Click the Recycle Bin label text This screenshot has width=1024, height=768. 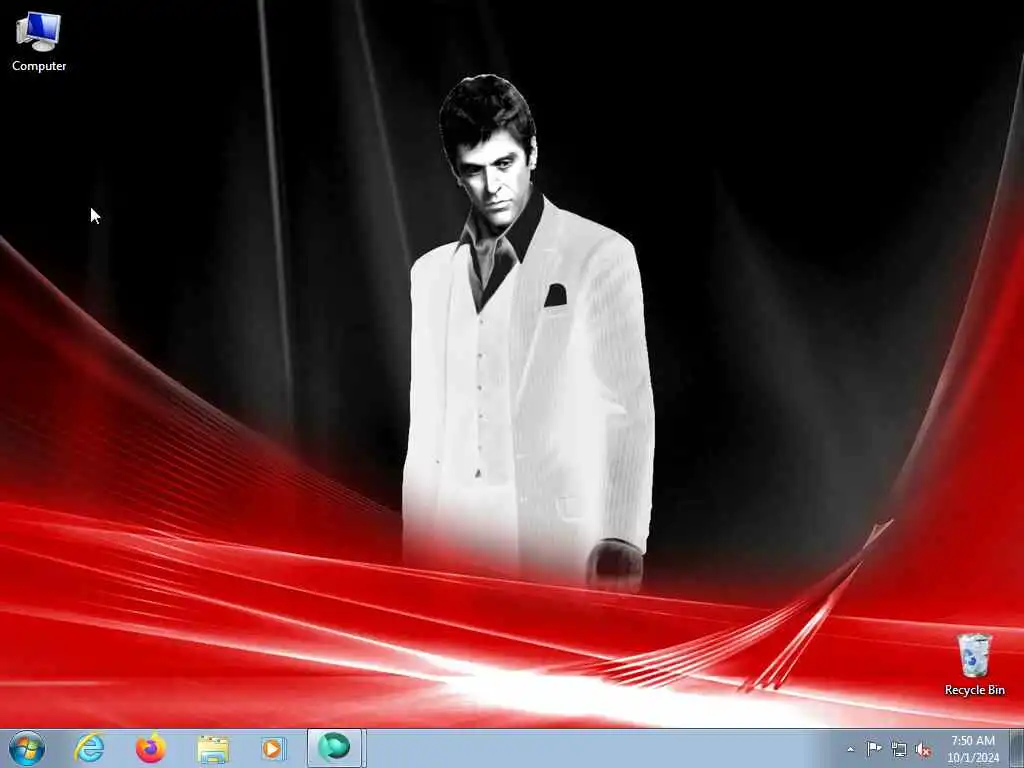tap(974, 690)
